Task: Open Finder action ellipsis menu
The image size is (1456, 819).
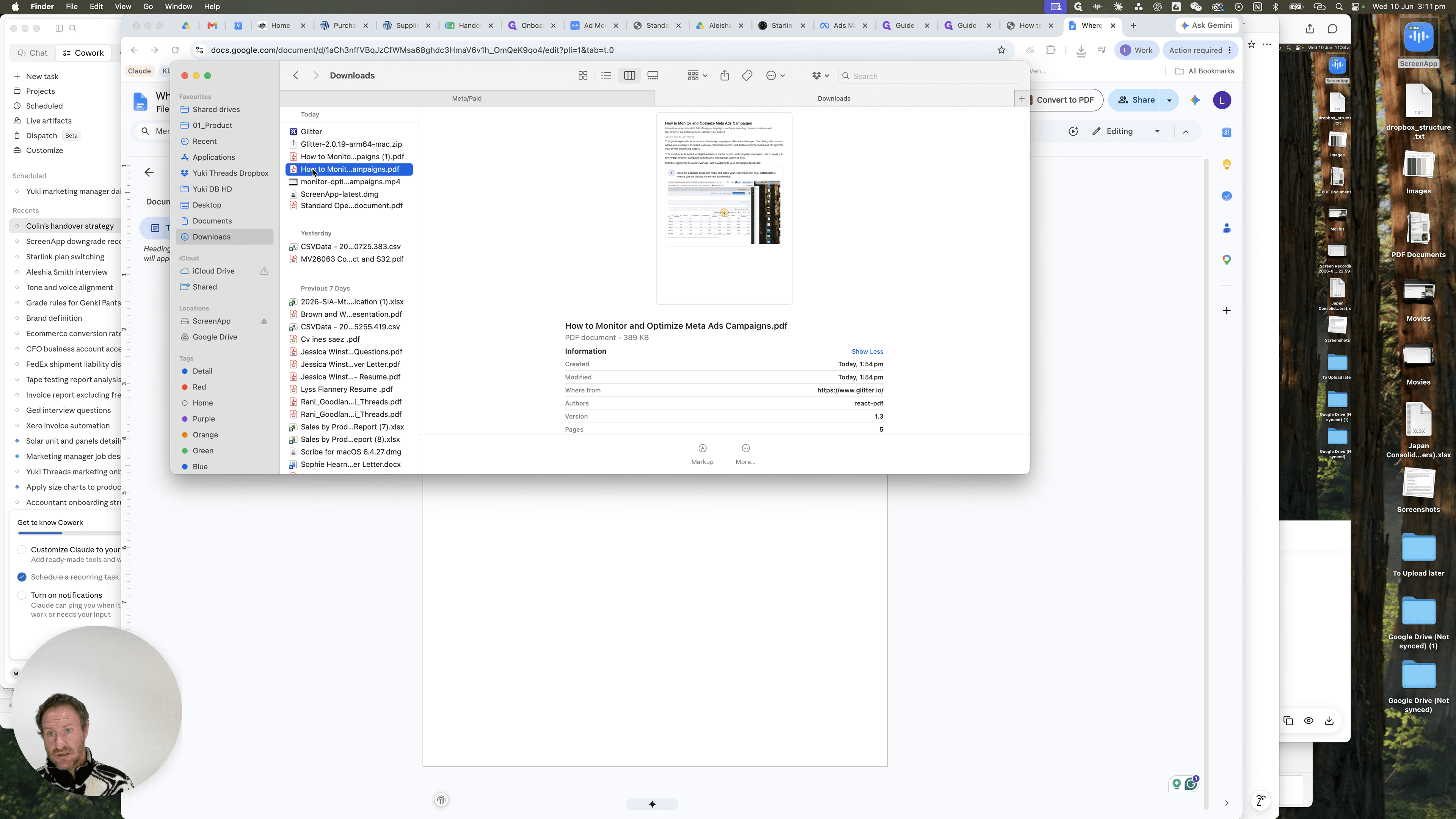Action: tap(775, 76)
